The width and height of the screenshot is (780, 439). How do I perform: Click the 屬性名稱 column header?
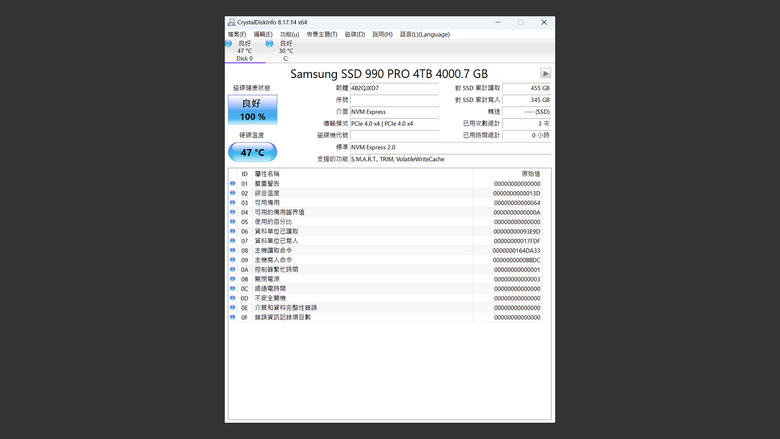click(363, 174)
